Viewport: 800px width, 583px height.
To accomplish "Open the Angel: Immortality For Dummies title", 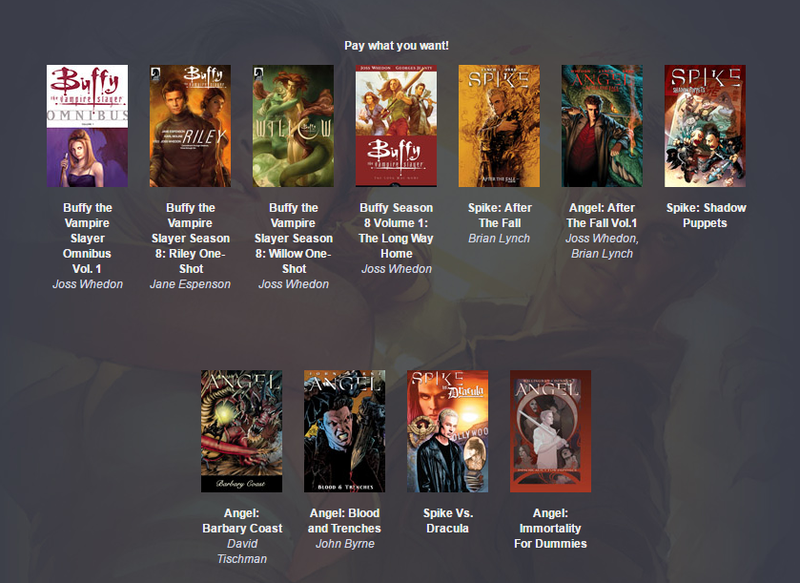I will coord(551,528).
